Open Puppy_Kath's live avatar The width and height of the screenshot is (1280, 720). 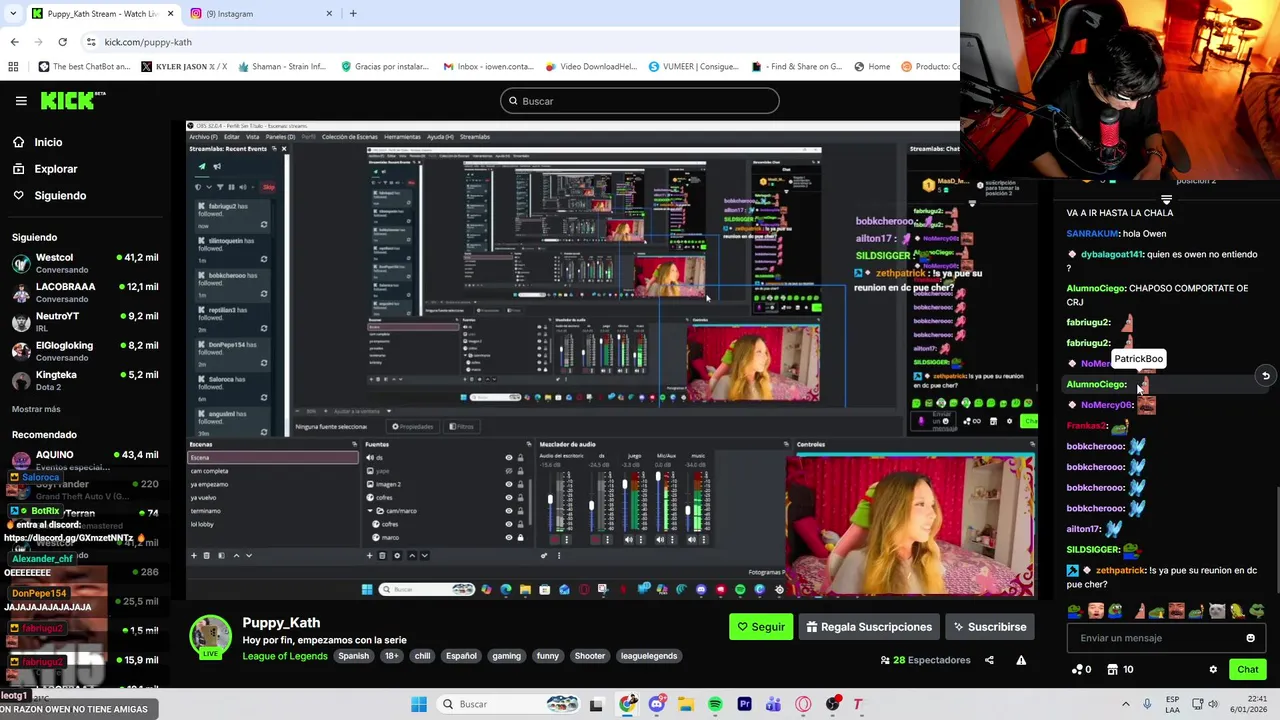tap(211, 637)
